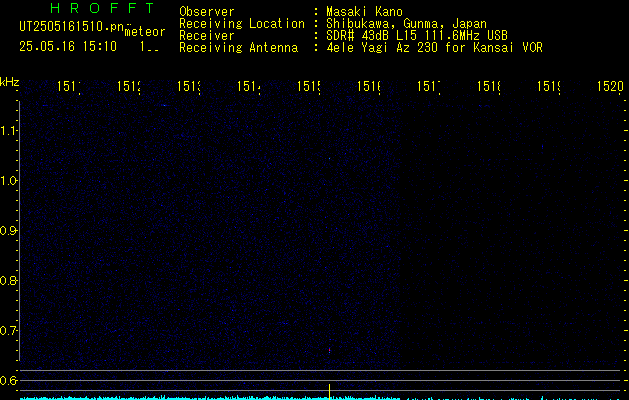629x400 pixels.
Task: Click the green HROFFT title text
Action: (x=102, y=8)
